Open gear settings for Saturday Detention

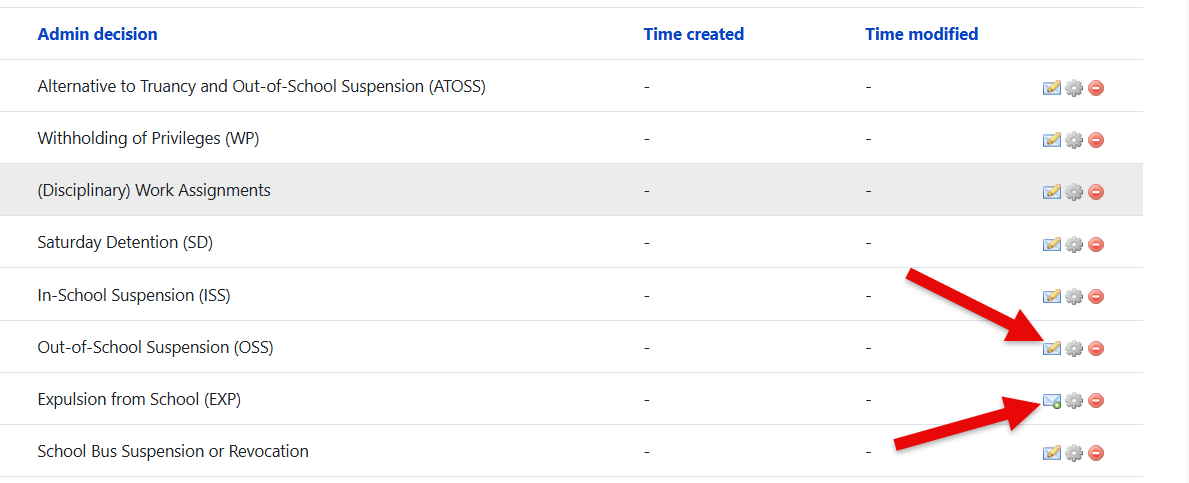click(1074, 245)
